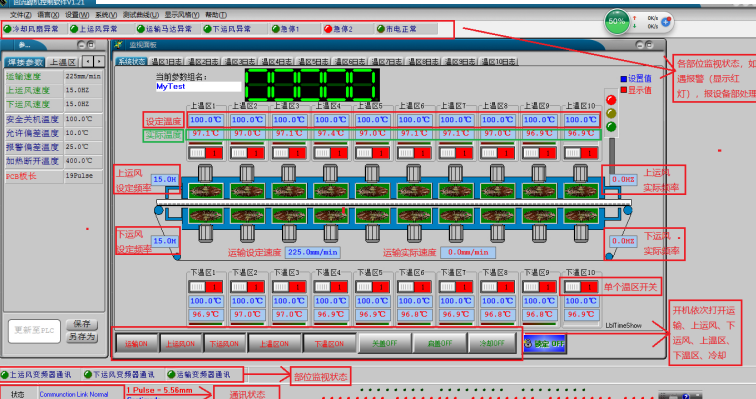Toggle the 锁定 OFF lock button
Screen dimensions: 756x399
point(544,344)
